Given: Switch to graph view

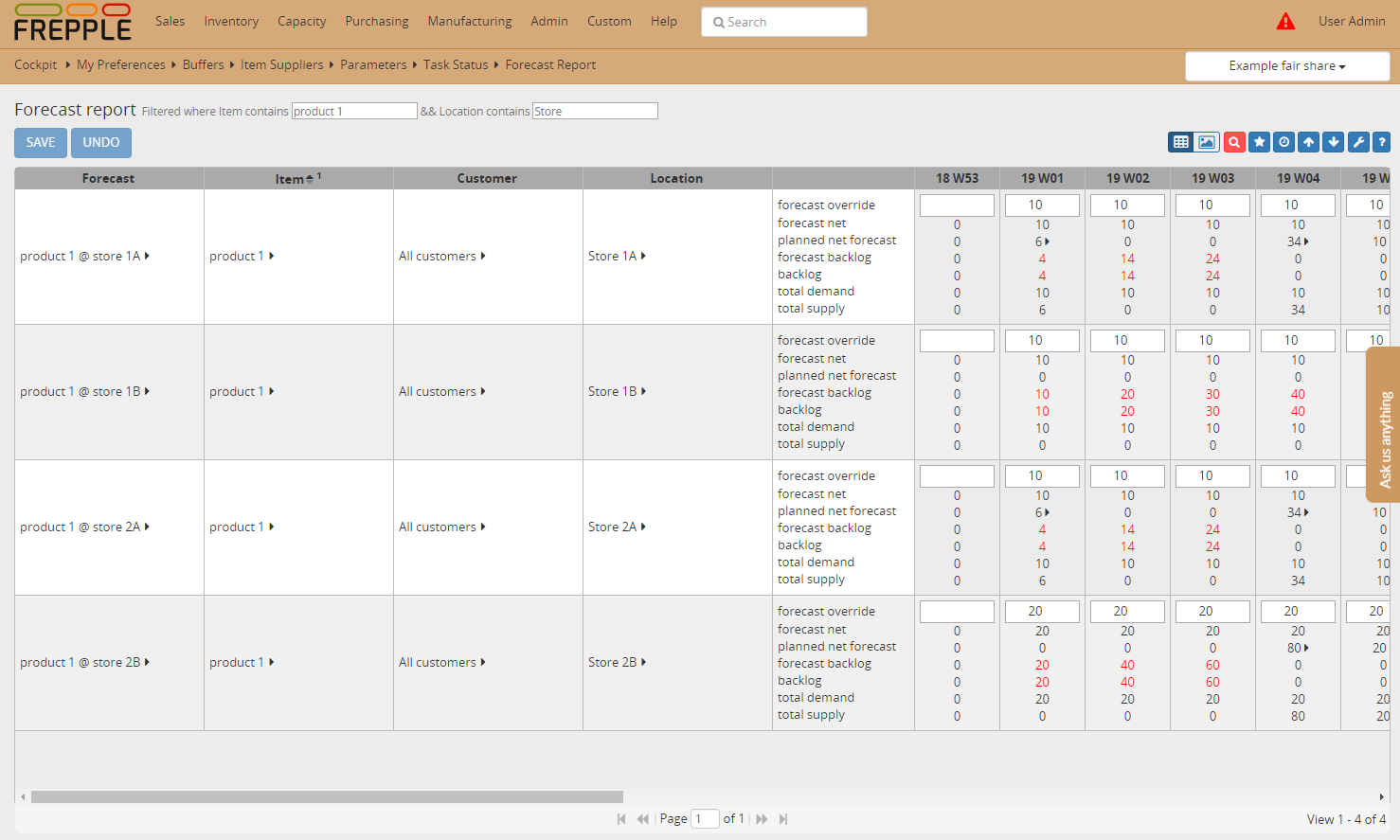Looking at the screenshot, I should point(1210,142).
